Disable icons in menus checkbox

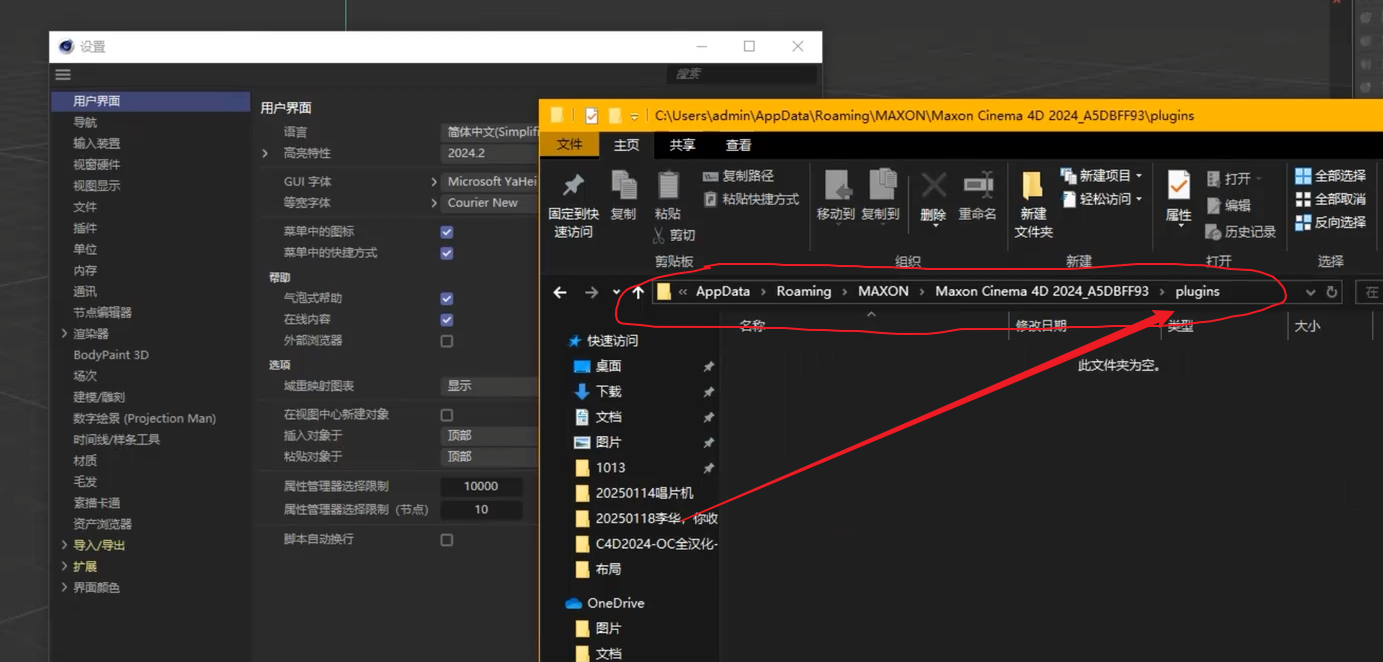(x=447, y=232)
